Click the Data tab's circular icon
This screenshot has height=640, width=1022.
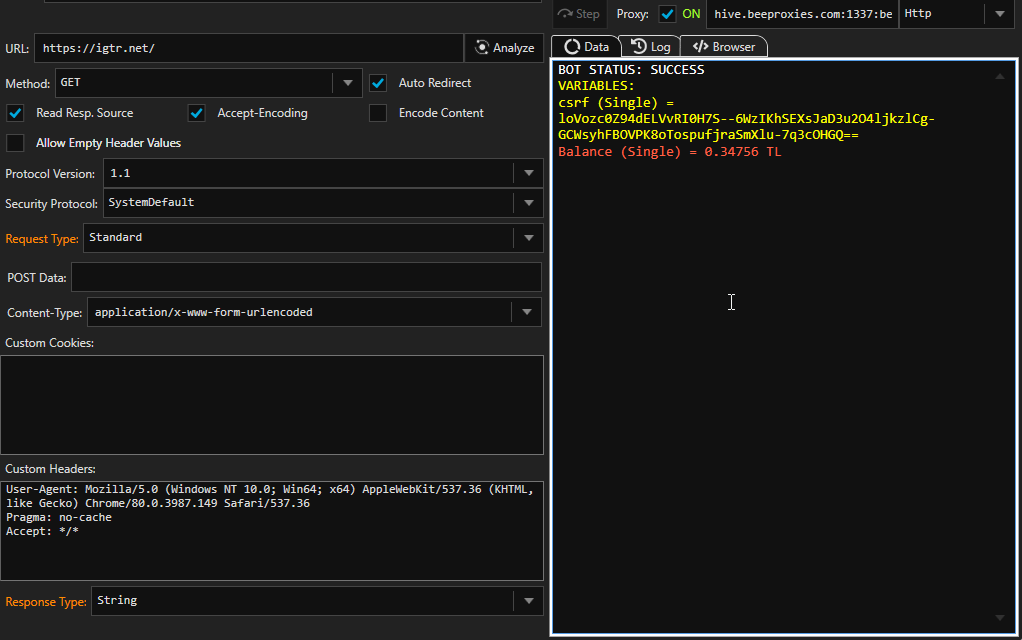572,46
